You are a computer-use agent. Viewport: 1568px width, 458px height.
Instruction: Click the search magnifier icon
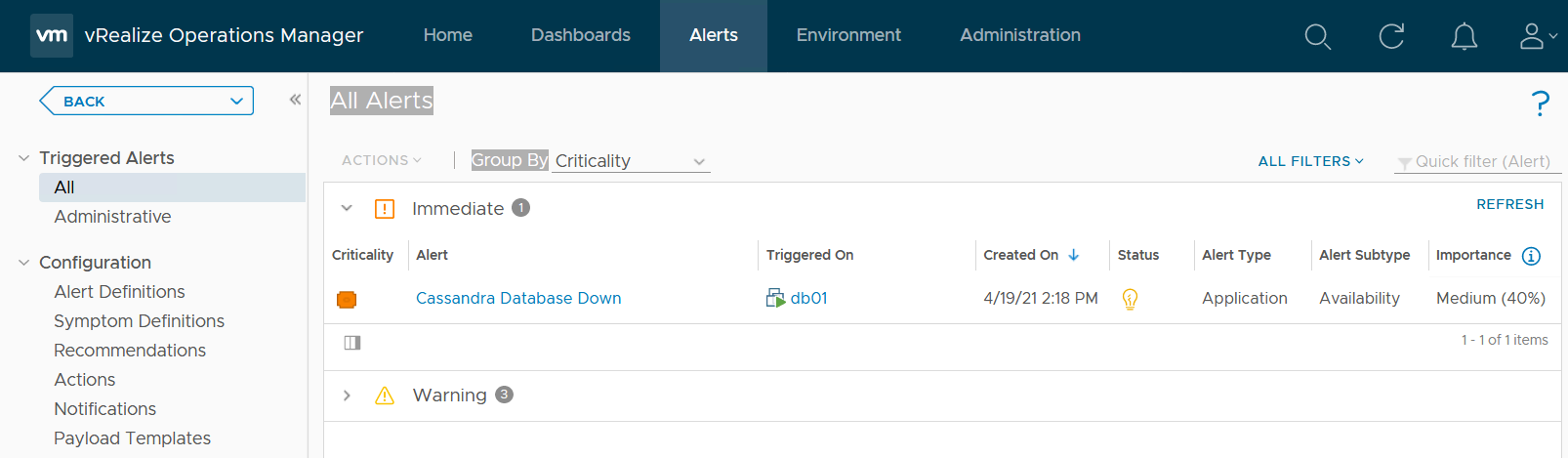(x=1317, y=36)
